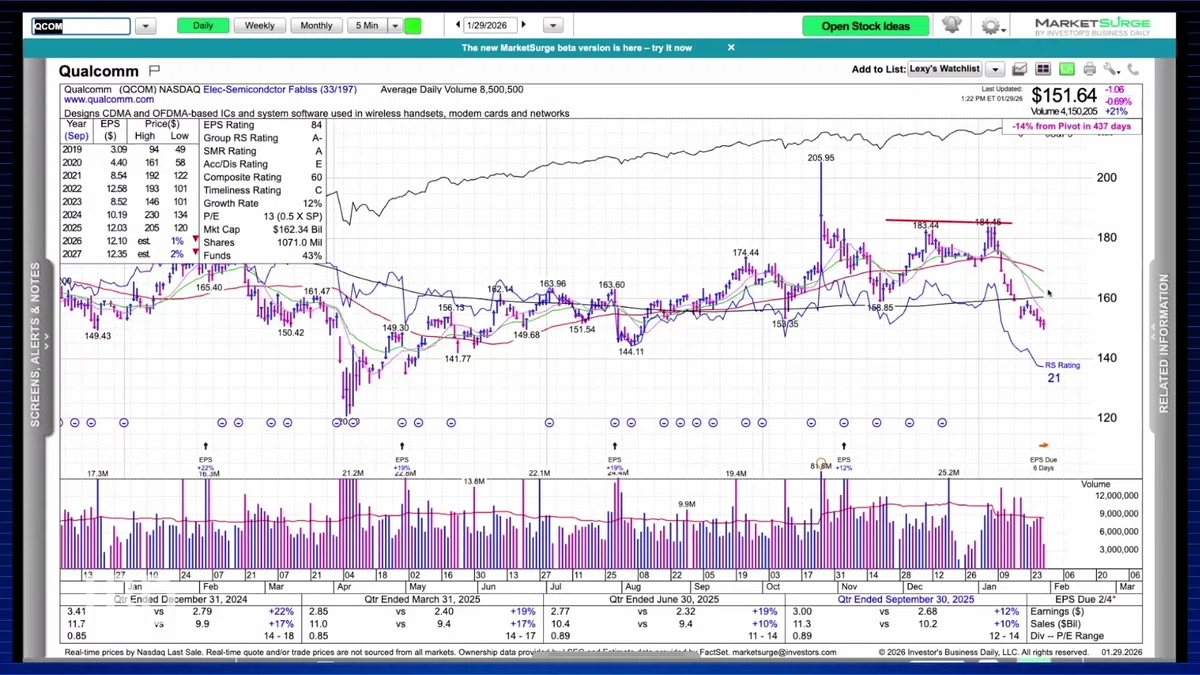
Task: Click the EPS +22% earnings marker
Action: 206,456
